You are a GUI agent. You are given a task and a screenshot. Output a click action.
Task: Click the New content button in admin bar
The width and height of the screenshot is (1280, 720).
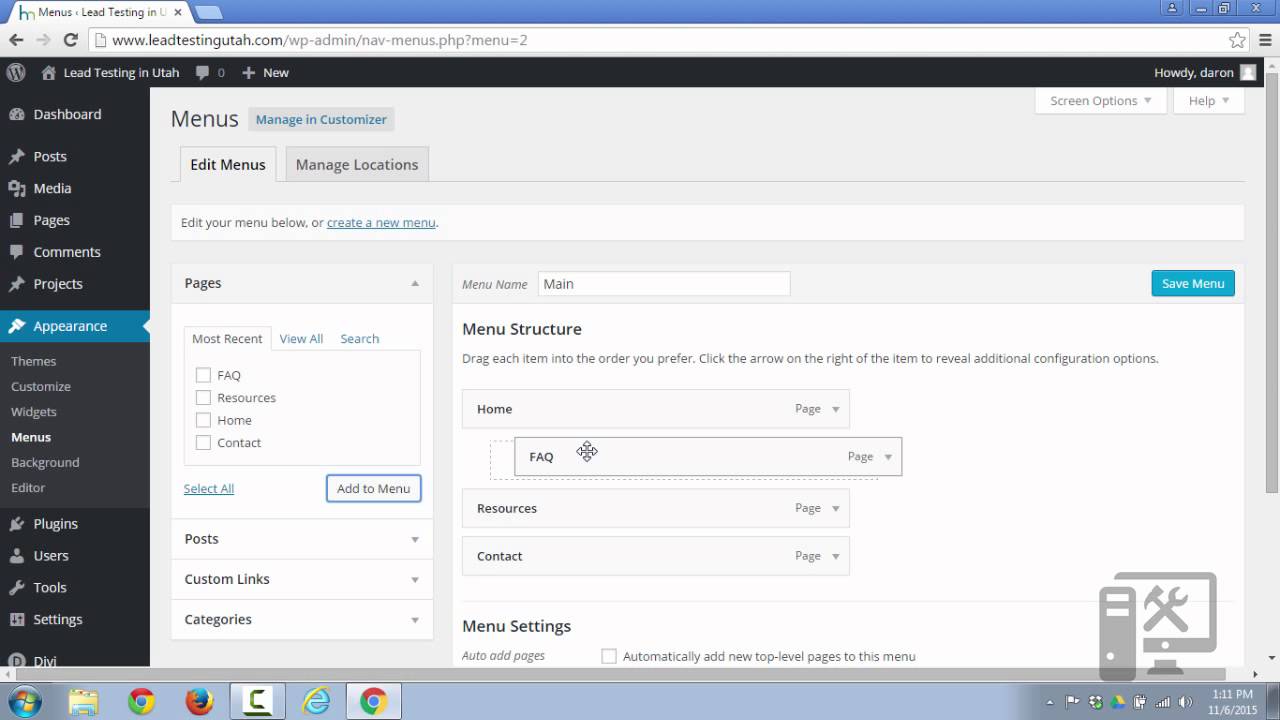pos(265,72)
